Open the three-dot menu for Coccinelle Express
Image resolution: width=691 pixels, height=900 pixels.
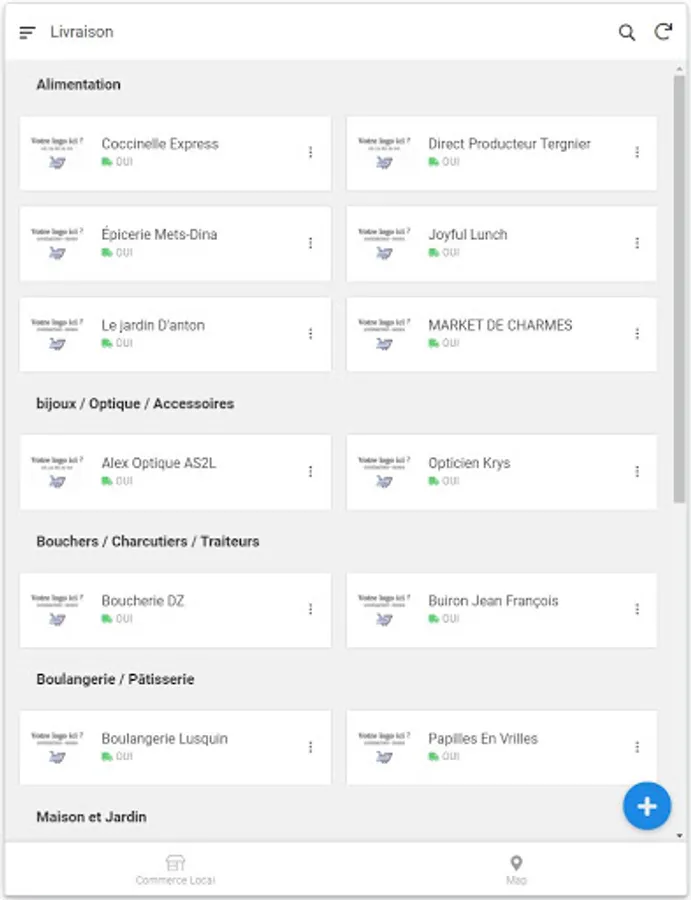[310, 152]
